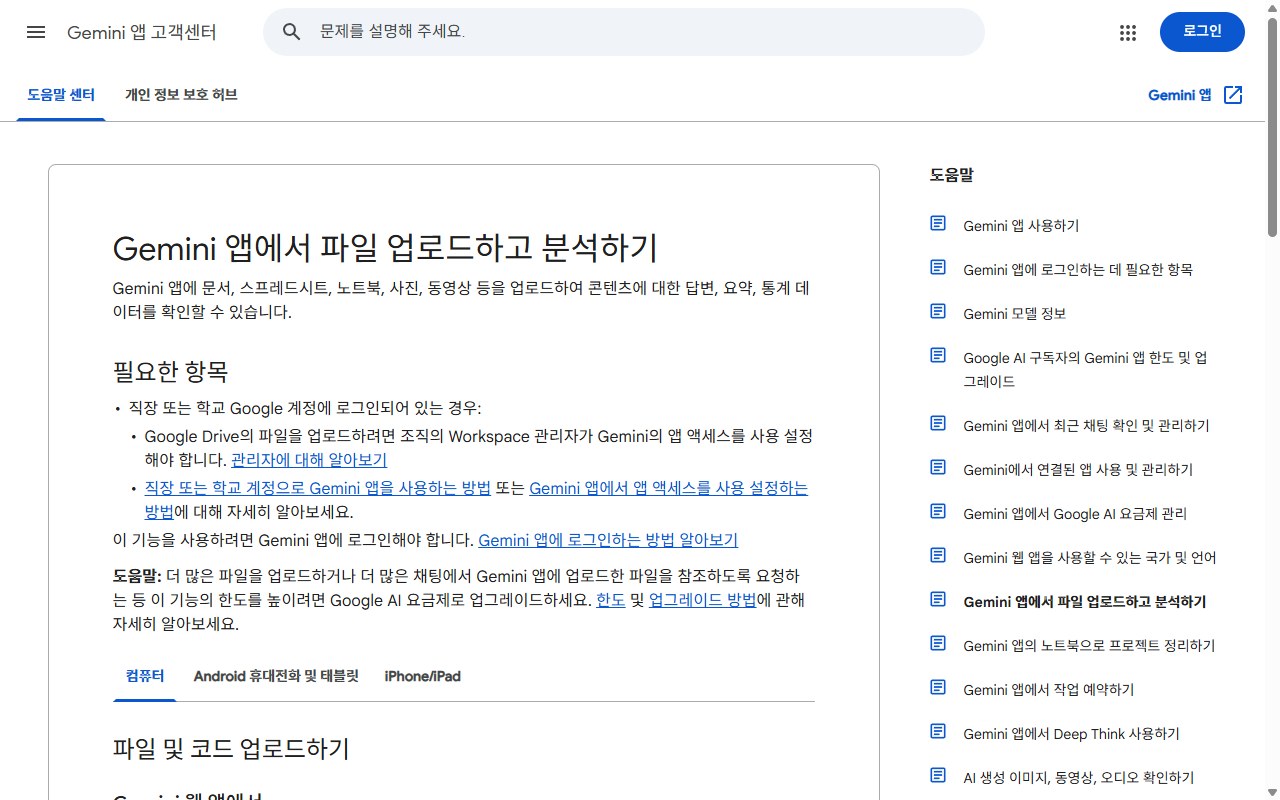Open sidebar article Gemini 앱에서 Google AI 요금제 관리

pyautogui.click(x=1075, y=513)
